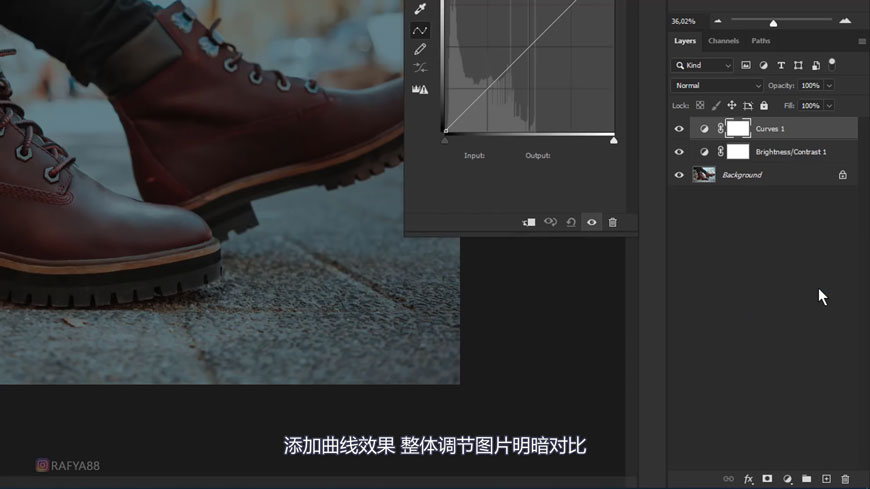
Task: Click Navigator zoom in large mountains icon
Action: pyautogui.click(x=845, y=21)
